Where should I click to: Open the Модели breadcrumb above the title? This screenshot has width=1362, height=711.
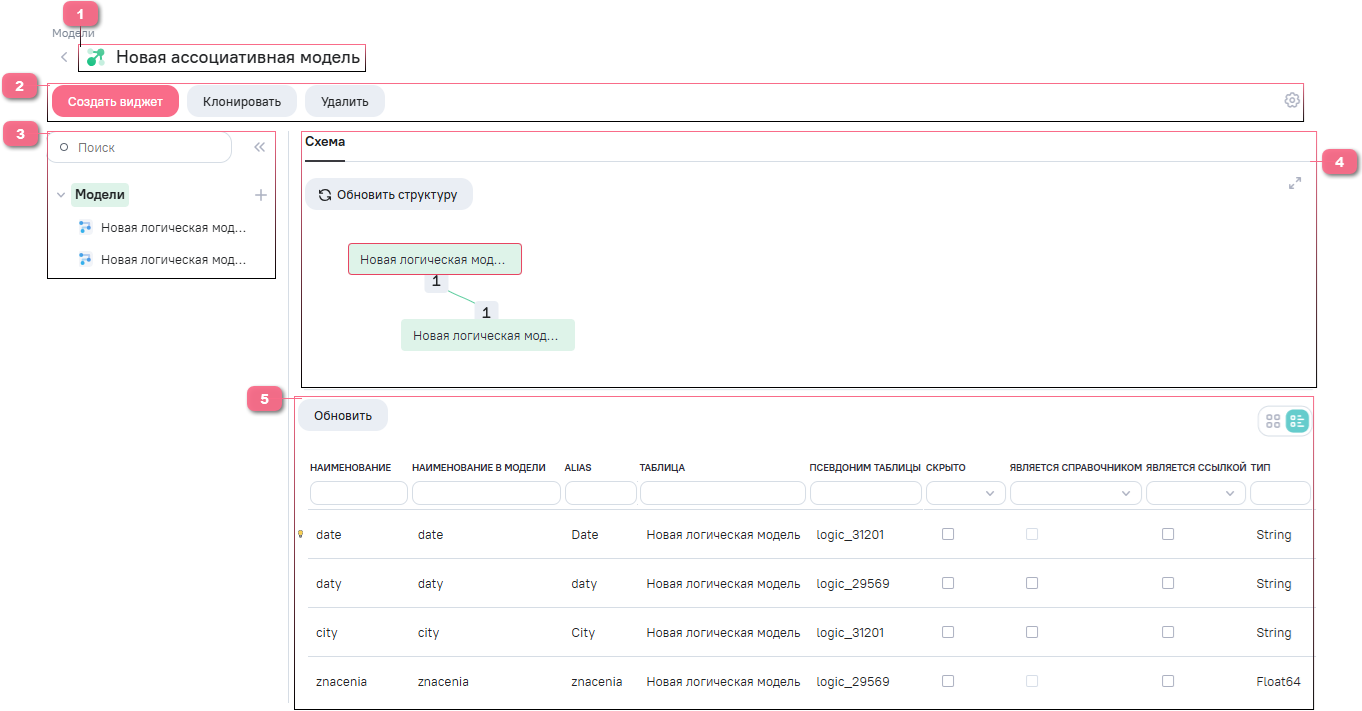click(73, 33)
